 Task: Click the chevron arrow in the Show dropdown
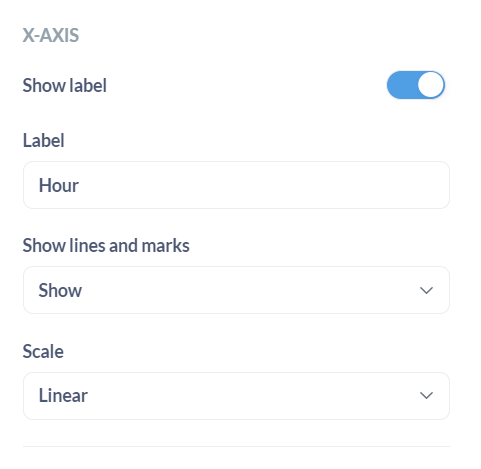pos(426,290)
